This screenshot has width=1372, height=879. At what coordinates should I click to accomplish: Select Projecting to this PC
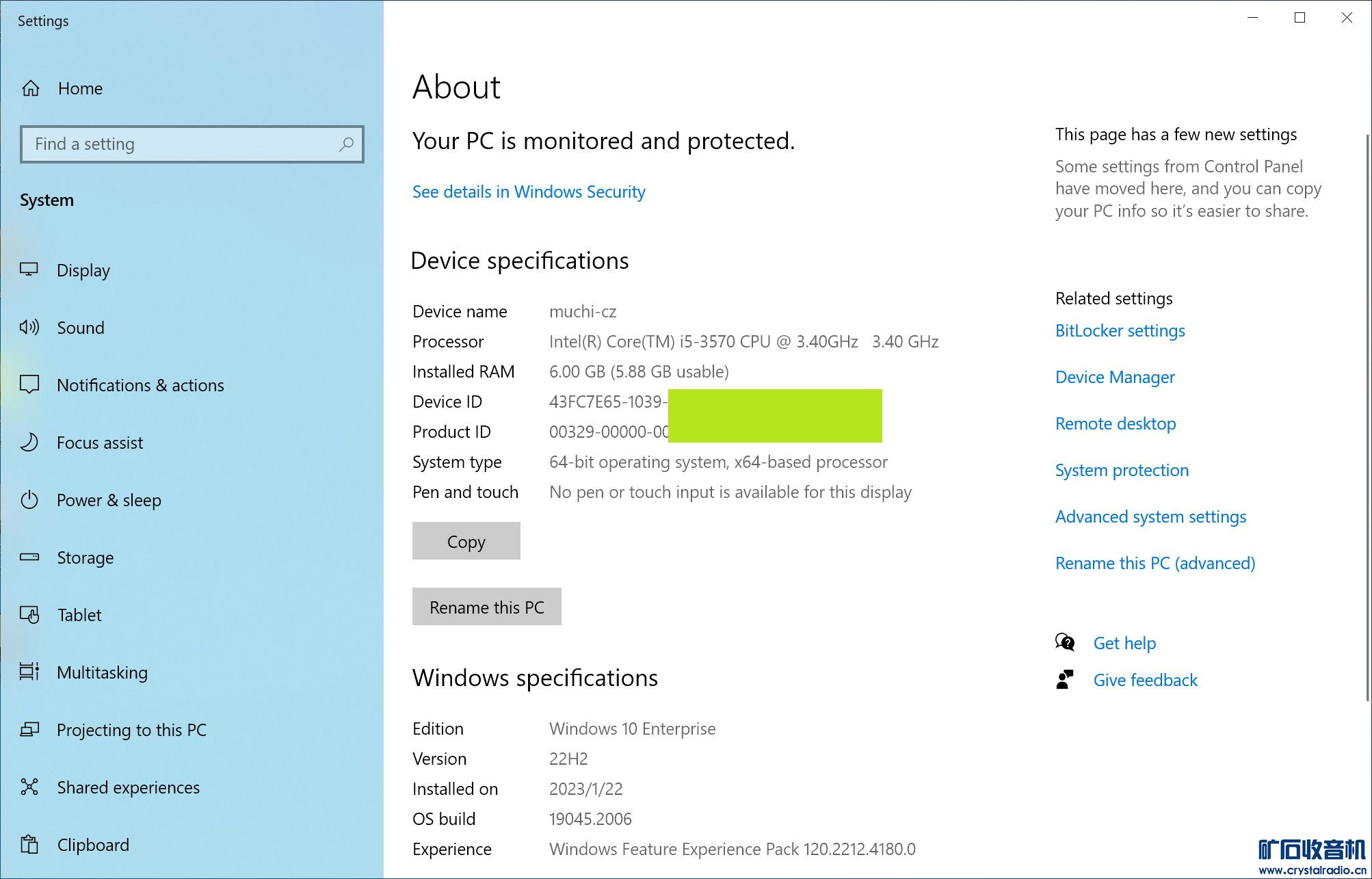[x=131, y=730]
